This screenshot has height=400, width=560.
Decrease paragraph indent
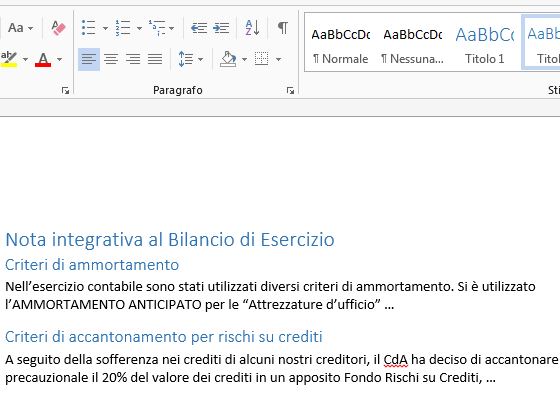pyautogui.click(x=199, y=28)
